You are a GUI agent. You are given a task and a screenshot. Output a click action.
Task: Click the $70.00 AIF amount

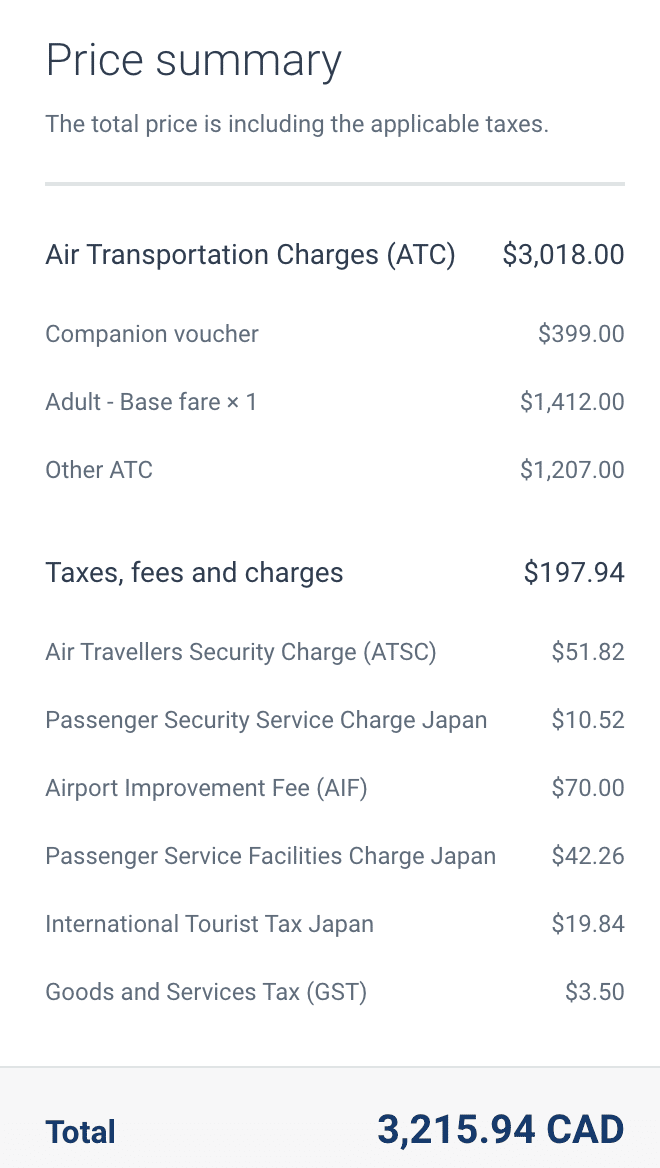tap(588, 788)
